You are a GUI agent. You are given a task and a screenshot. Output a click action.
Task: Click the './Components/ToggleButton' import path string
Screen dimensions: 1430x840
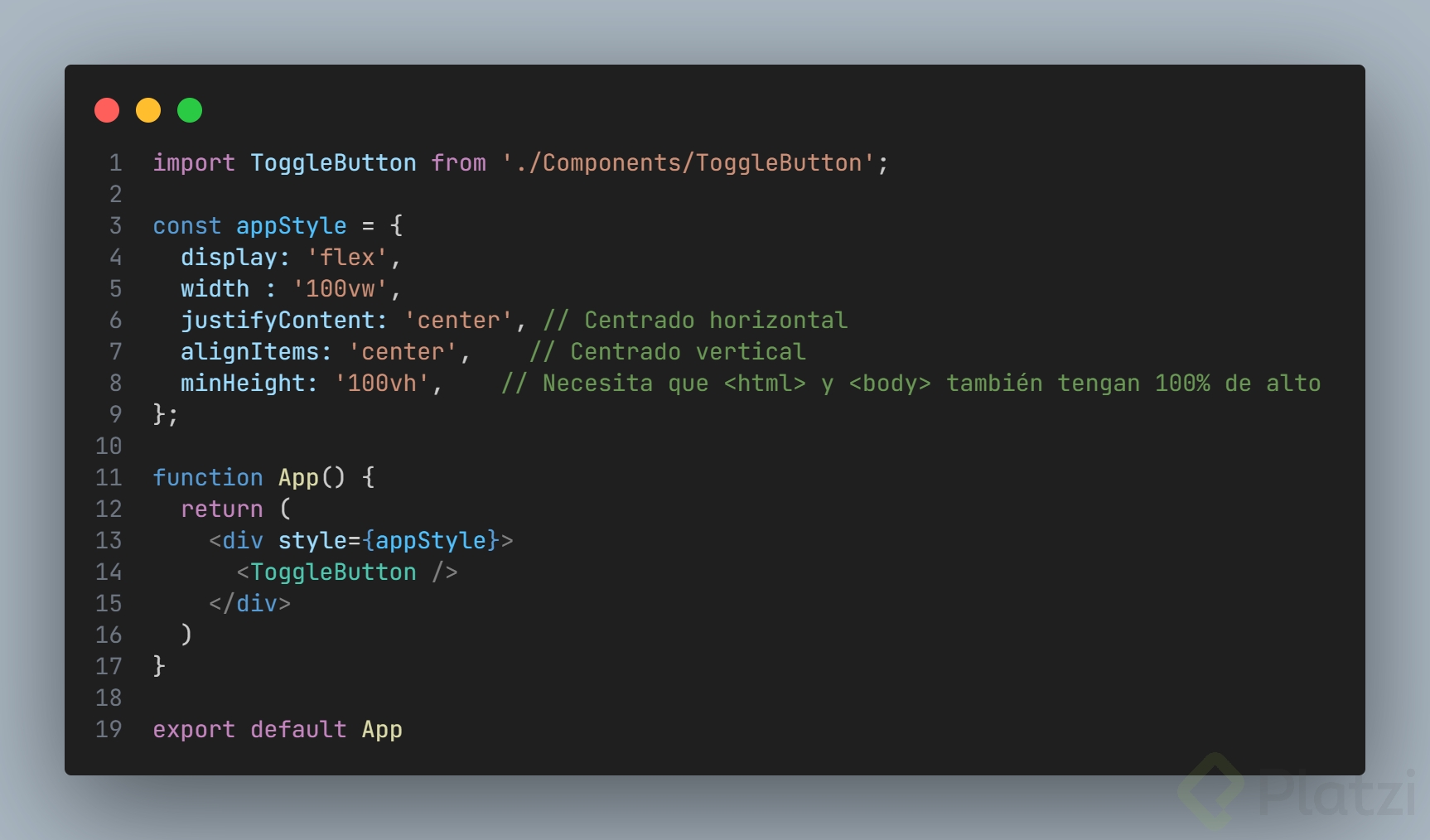click(x=688, y=163)
